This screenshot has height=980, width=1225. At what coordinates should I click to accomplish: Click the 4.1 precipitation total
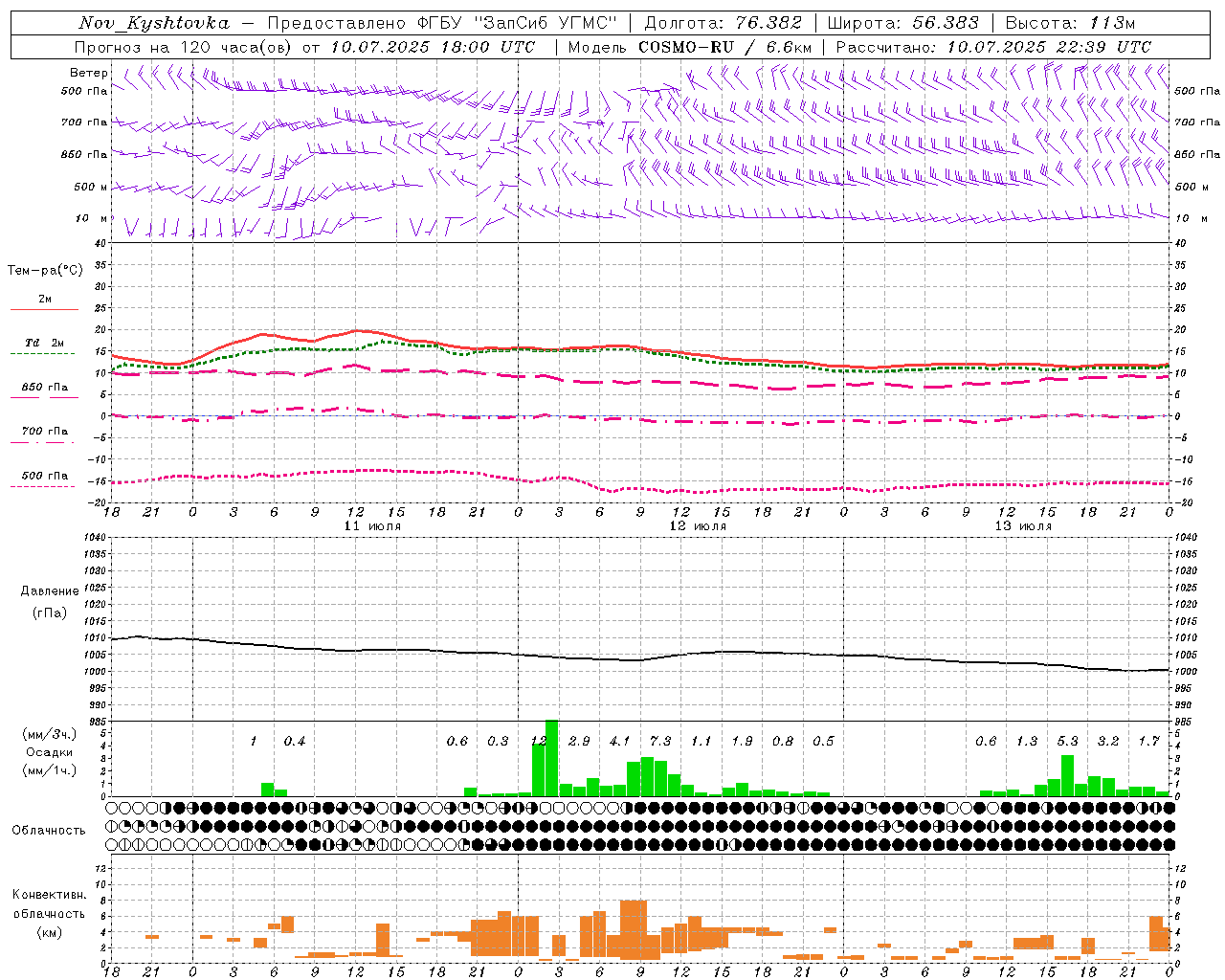point(619,742)
